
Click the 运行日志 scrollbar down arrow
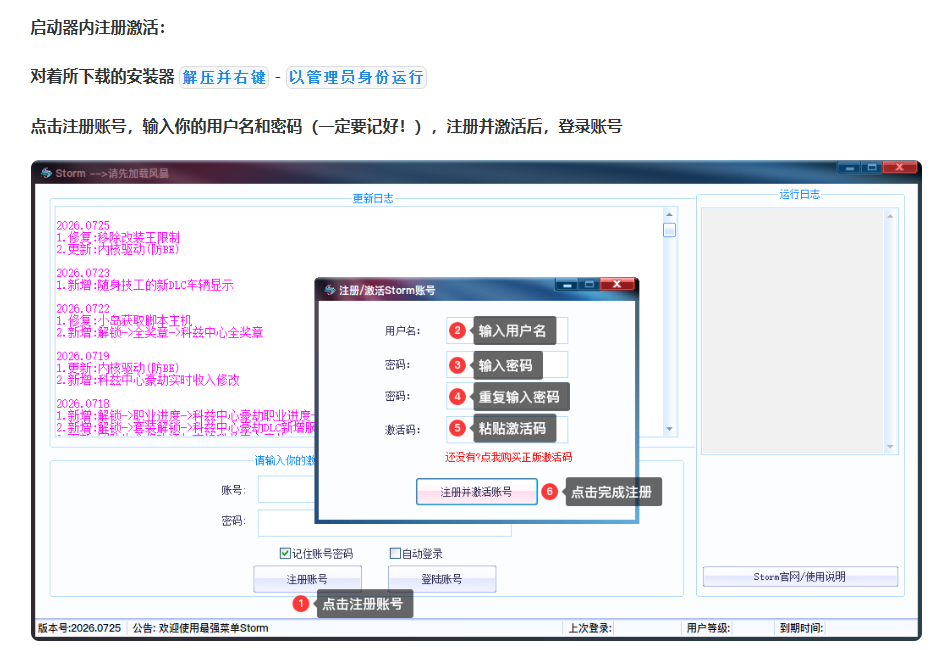coord(890,446)
